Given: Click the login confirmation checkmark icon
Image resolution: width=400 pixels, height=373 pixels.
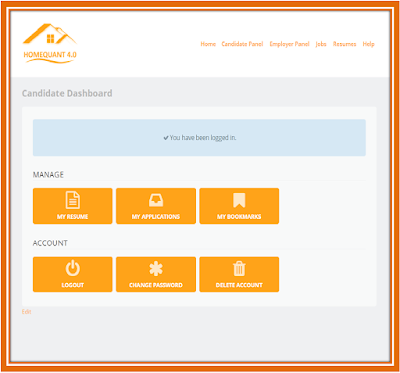Looking at the screenshot, I should 166,138.
